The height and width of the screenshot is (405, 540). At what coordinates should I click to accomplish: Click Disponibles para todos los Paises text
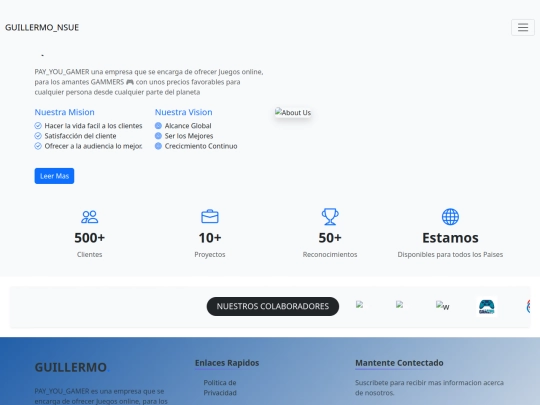pyautogui.click(x=450, y=255)
